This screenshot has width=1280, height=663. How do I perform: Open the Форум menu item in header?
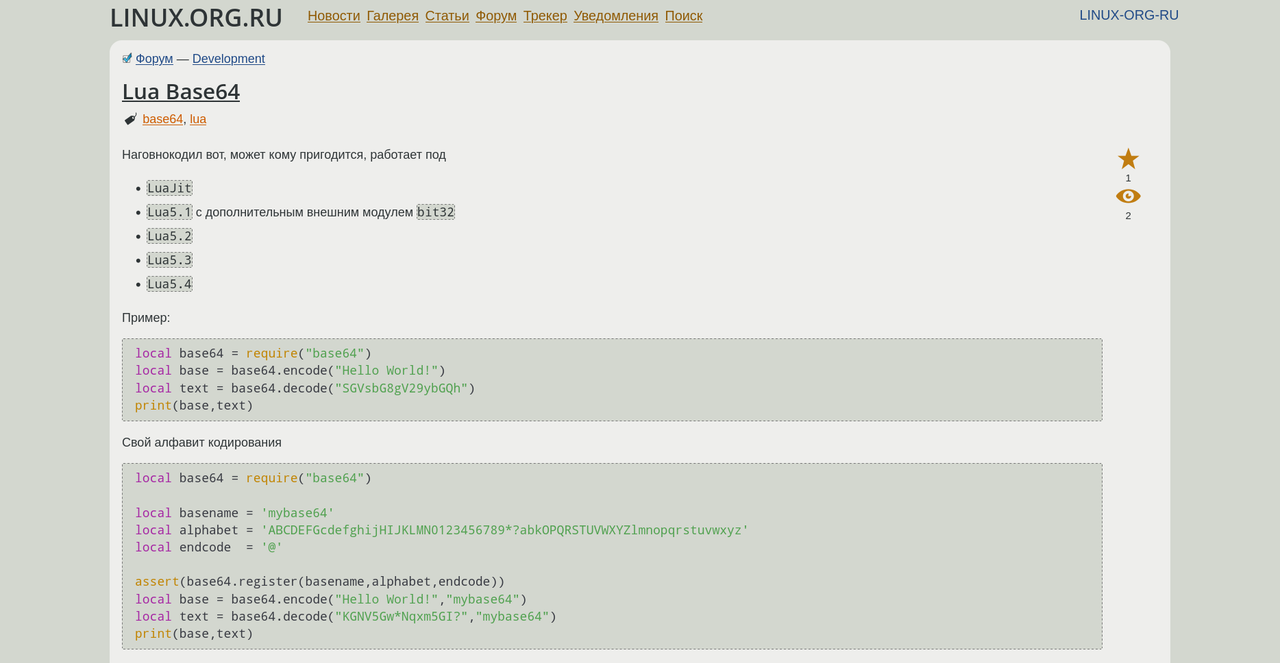click(496, 16)
